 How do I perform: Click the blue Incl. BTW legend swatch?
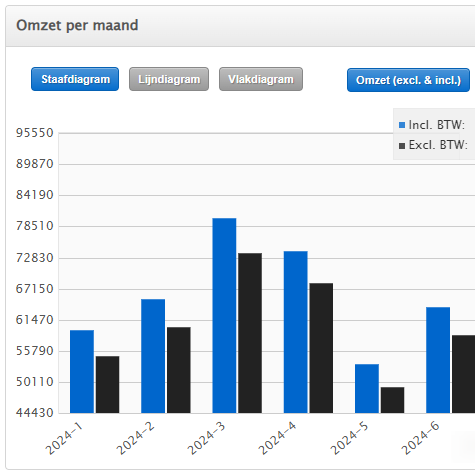pos(402,125)
